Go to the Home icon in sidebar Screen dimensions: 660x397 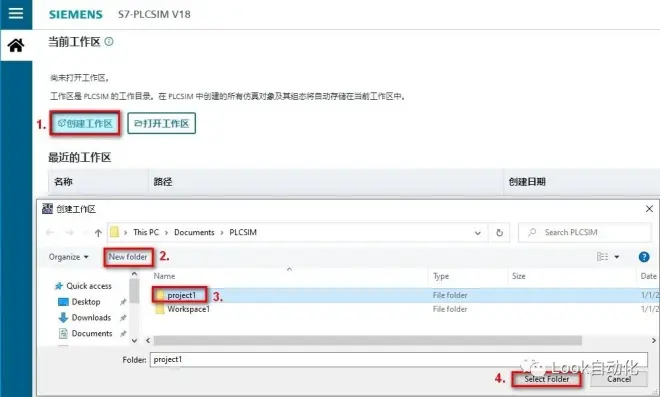[16, 45]
